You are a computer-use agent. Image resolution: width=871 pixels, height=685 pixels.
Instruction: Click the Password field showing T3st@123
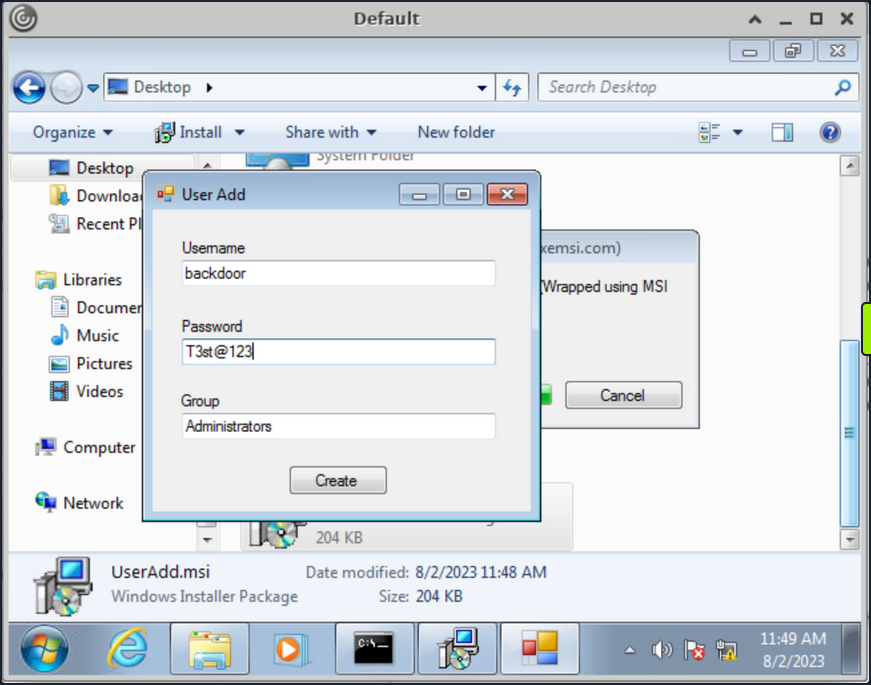338,351
